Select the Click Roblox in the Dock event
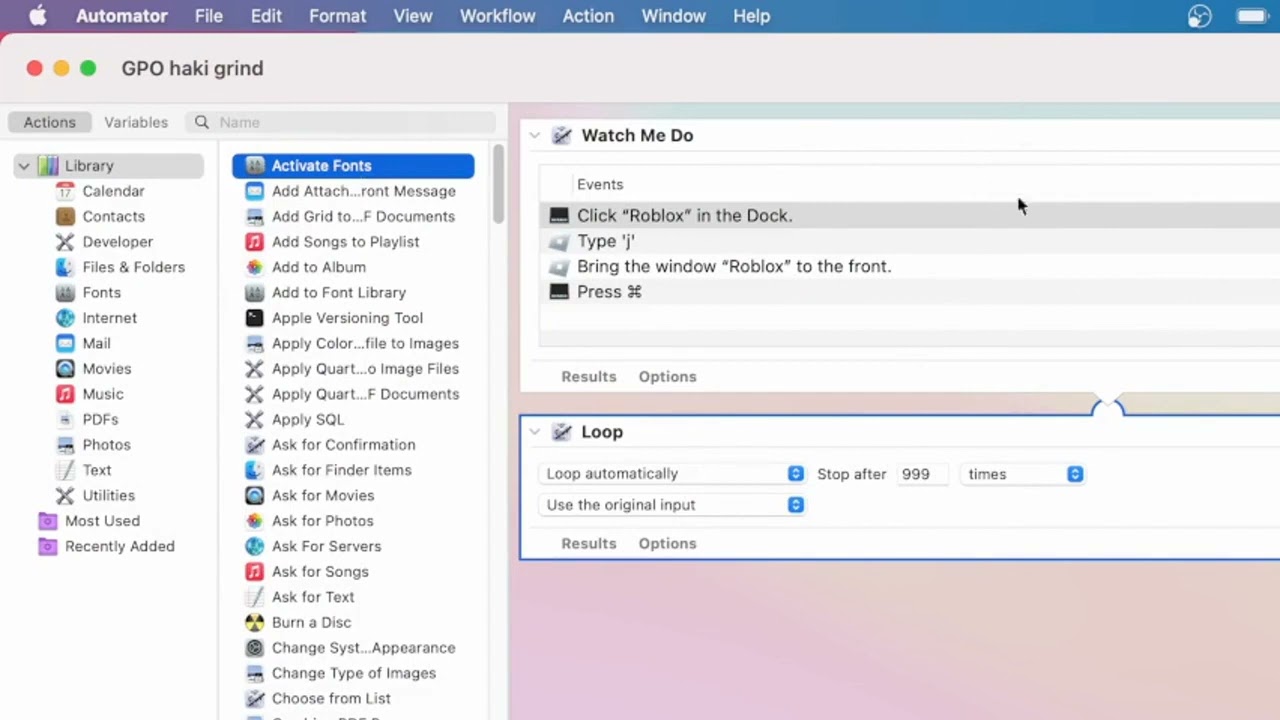The height and width of the screenshot is (720, 1280). coord(909,215)
